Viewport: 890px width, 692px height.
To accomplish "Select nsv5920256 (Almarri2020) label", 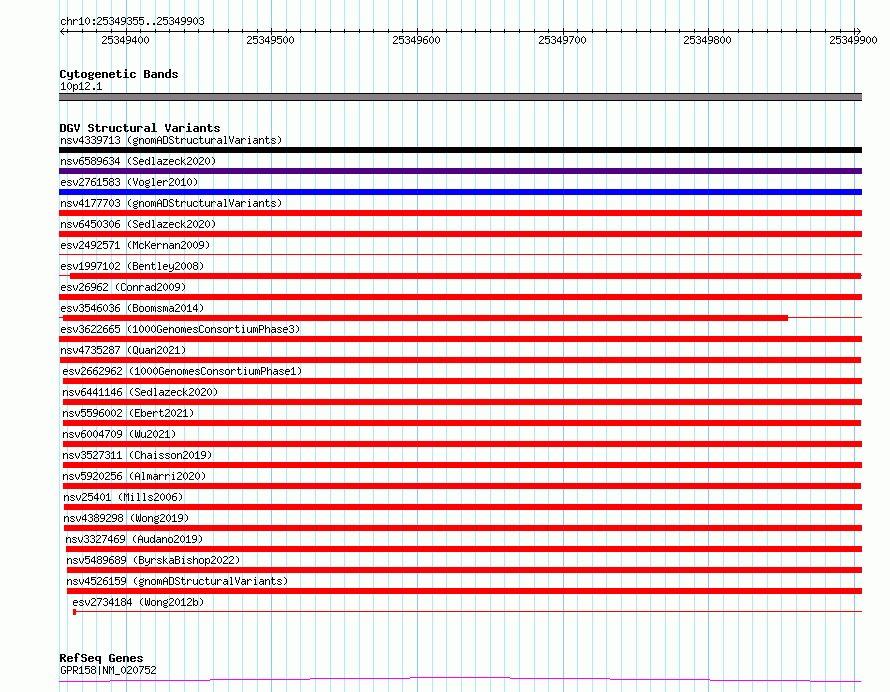I will (134, 476).
